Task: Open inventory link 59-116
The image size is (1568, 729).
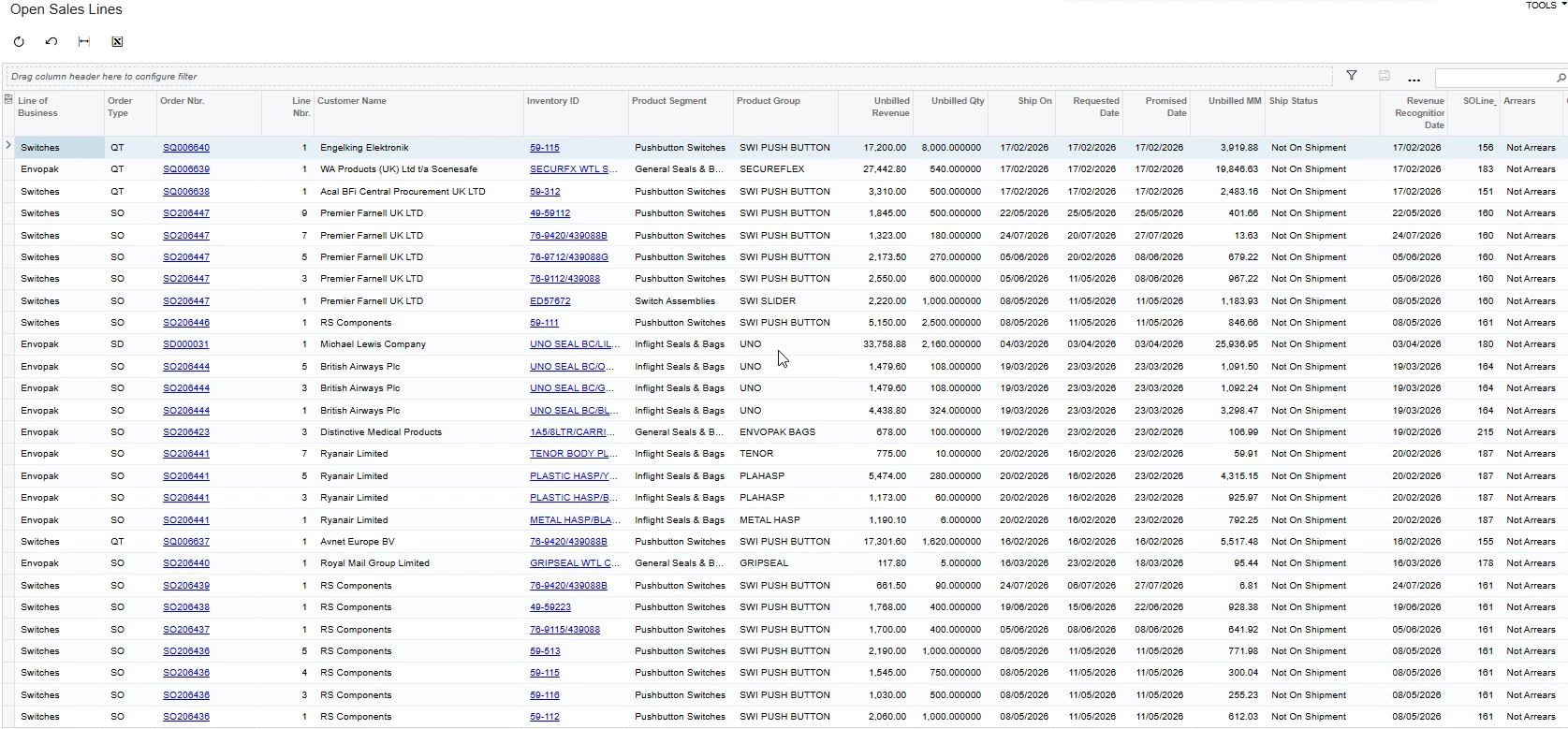Action: click(x=545, y=695)
